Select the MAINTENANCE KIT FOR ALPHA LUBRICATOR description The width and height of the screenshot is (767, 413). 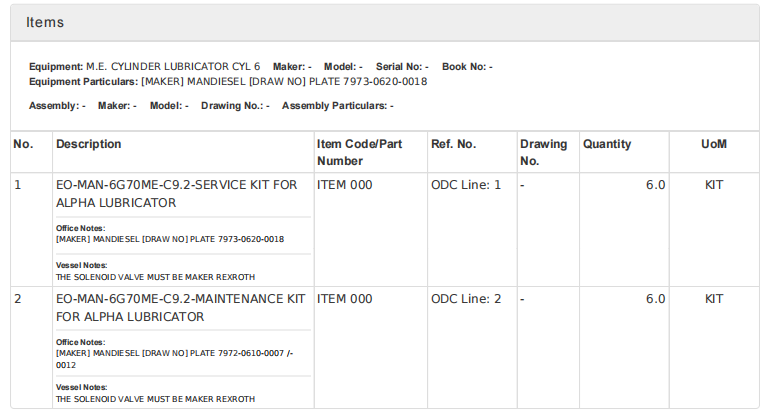(x=181, y=308)
